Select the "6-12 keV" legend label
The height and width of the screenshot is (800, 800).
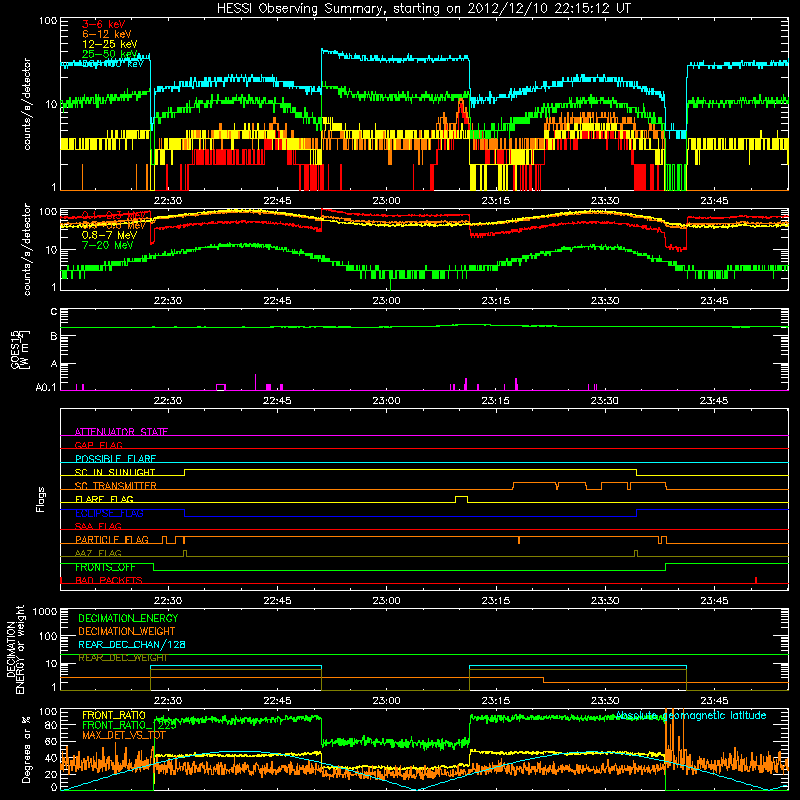pos(107,34)
